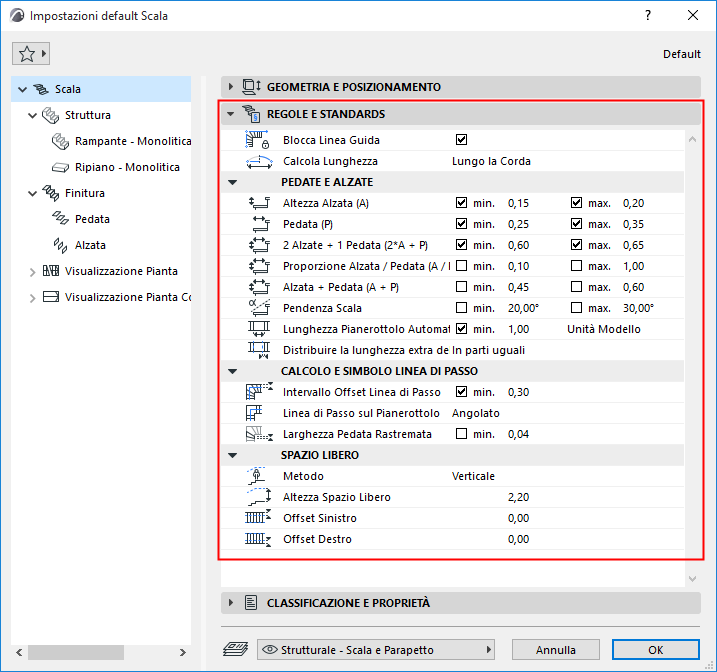The height and width of the screenshot is (672, 717).
Task: Click the Larghezza Pedata Rastremata icon
Action: click(x=259, y=434)
